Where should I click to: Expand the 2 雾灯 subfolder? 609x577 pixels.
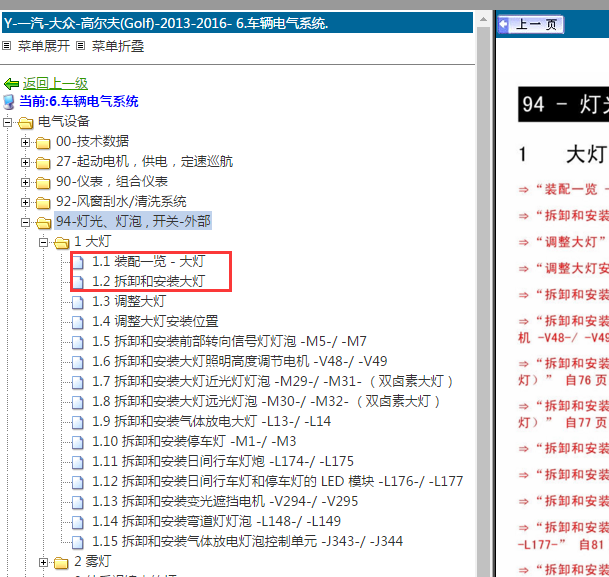[x=44, y=562]
